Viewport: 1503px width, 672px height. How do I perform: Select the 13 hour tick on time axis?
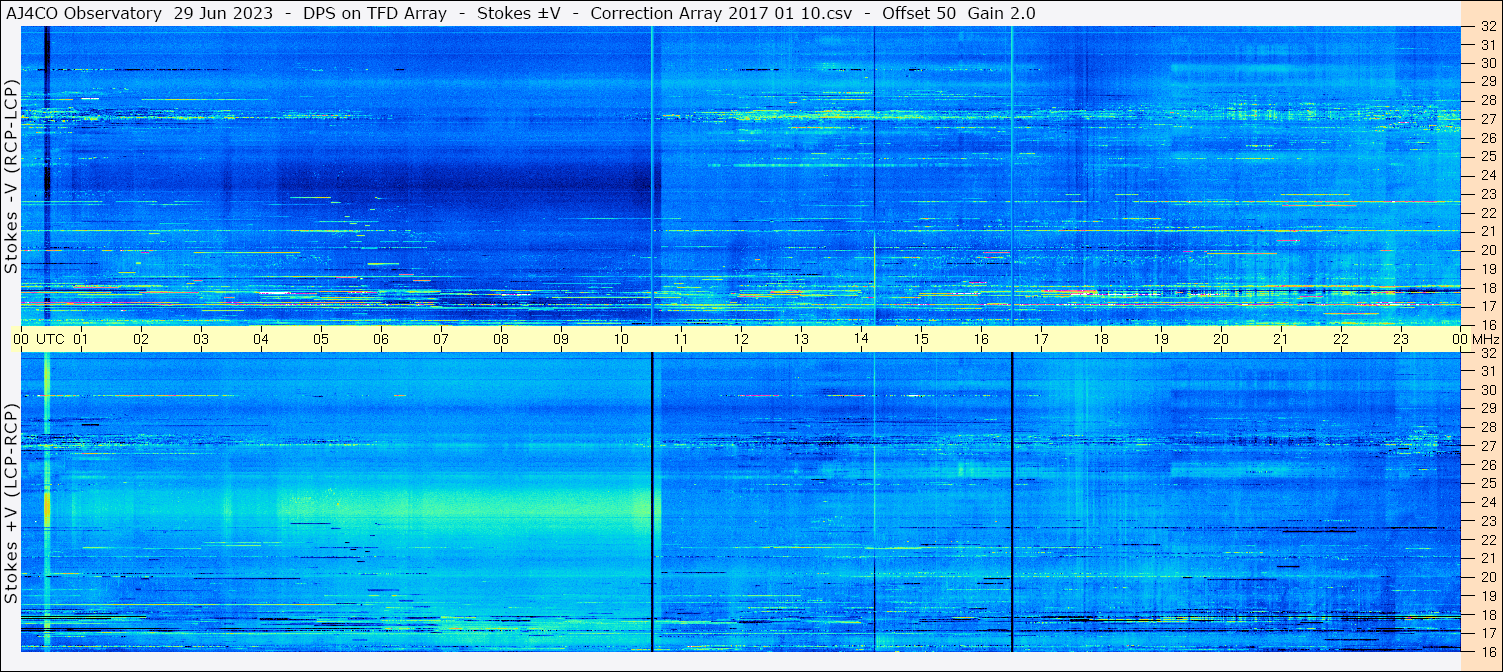[801, 339]
